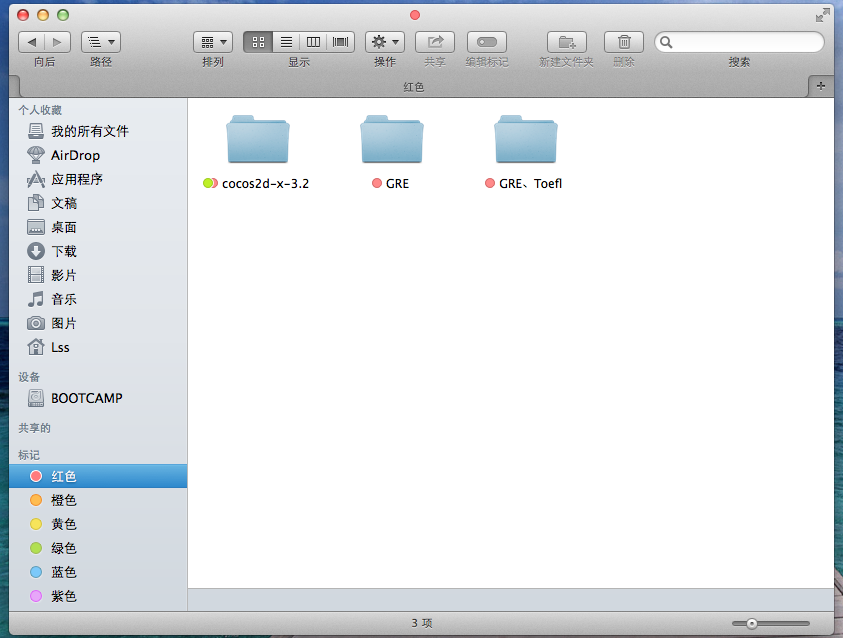The image size is (843, 638).
Task: Switch to Cover Flow view
Action: coord(341,42)
